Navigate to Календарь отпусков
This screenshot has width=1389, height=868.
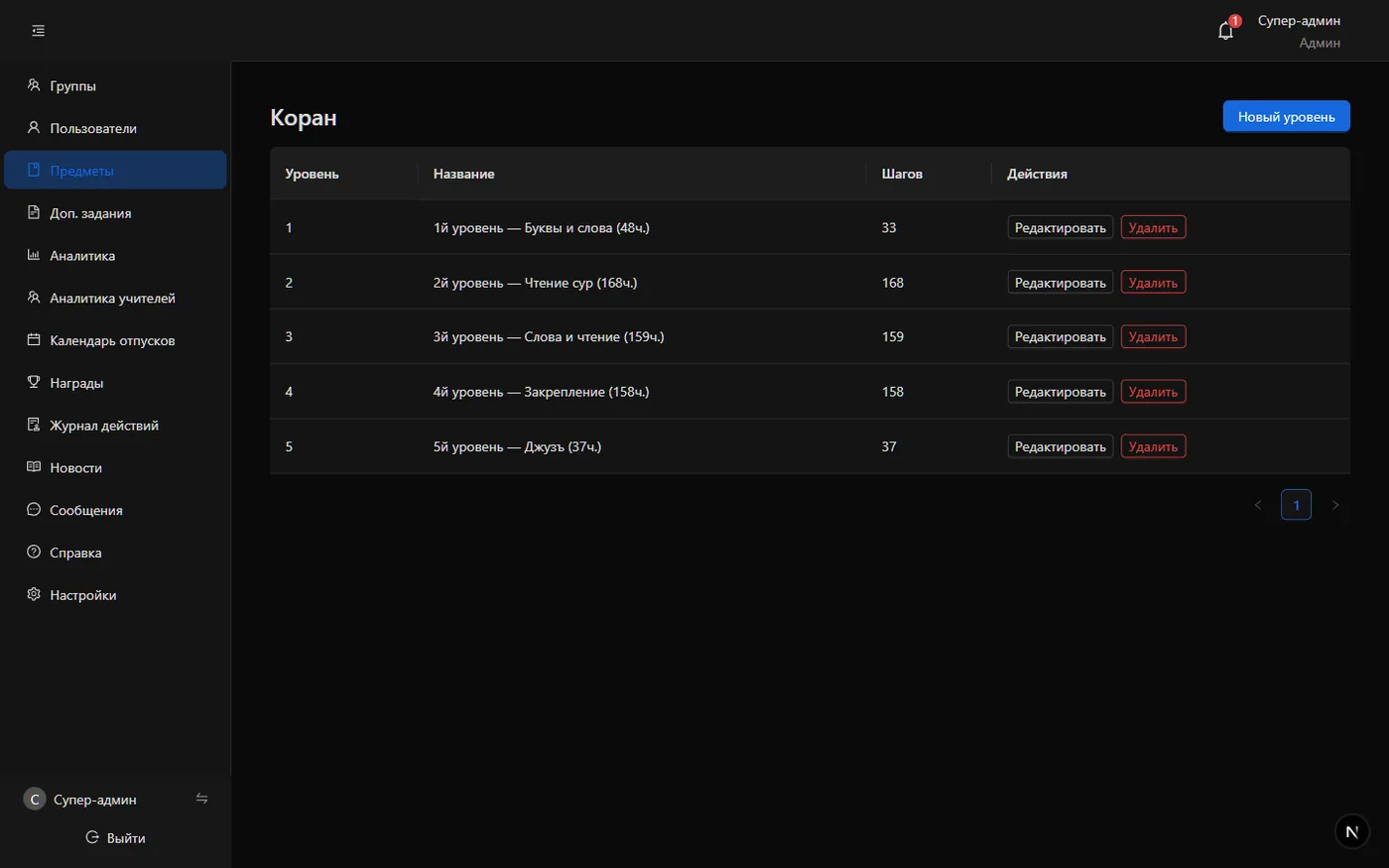(x=115, y=340)
